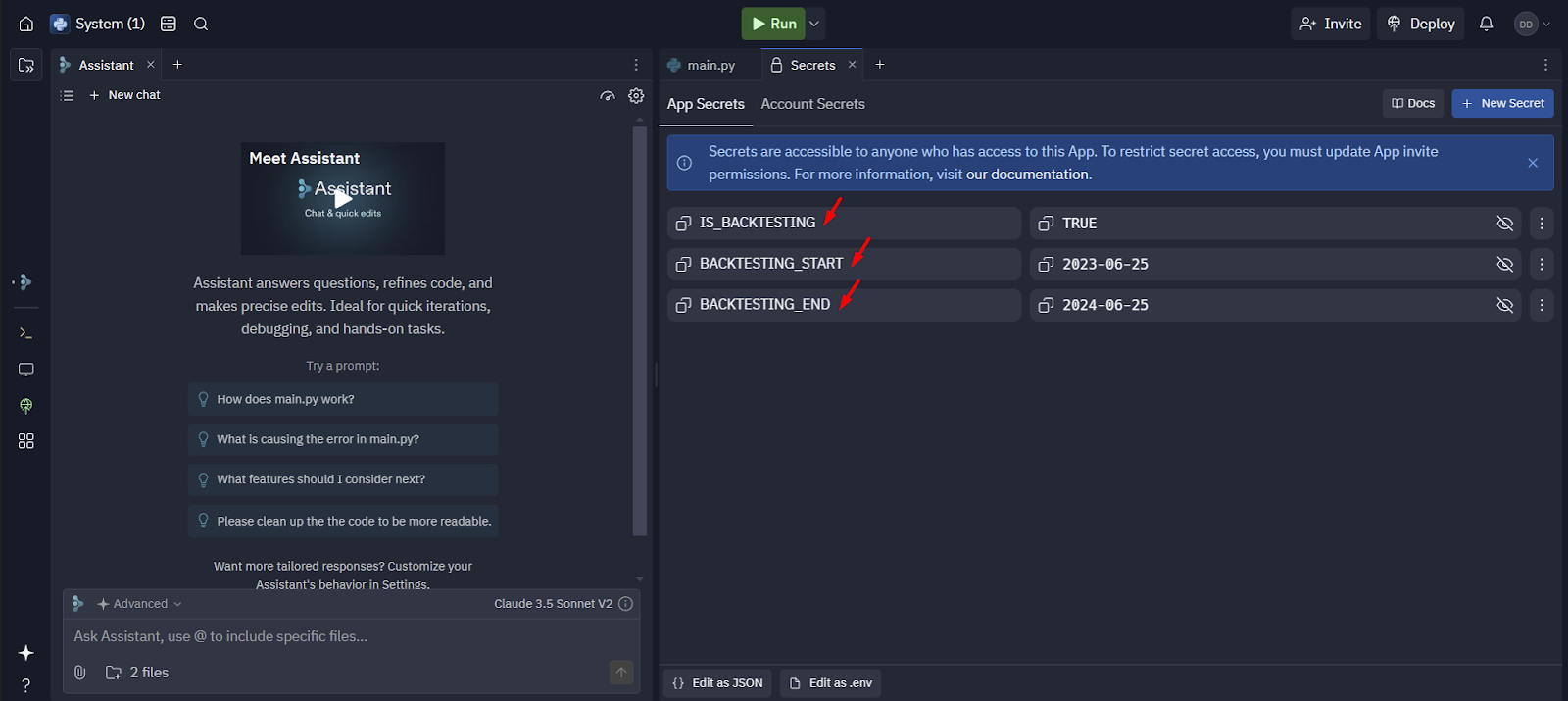Open the System (1) project menu
This screenshot has width=1568, height=701.
click(98, 24)
